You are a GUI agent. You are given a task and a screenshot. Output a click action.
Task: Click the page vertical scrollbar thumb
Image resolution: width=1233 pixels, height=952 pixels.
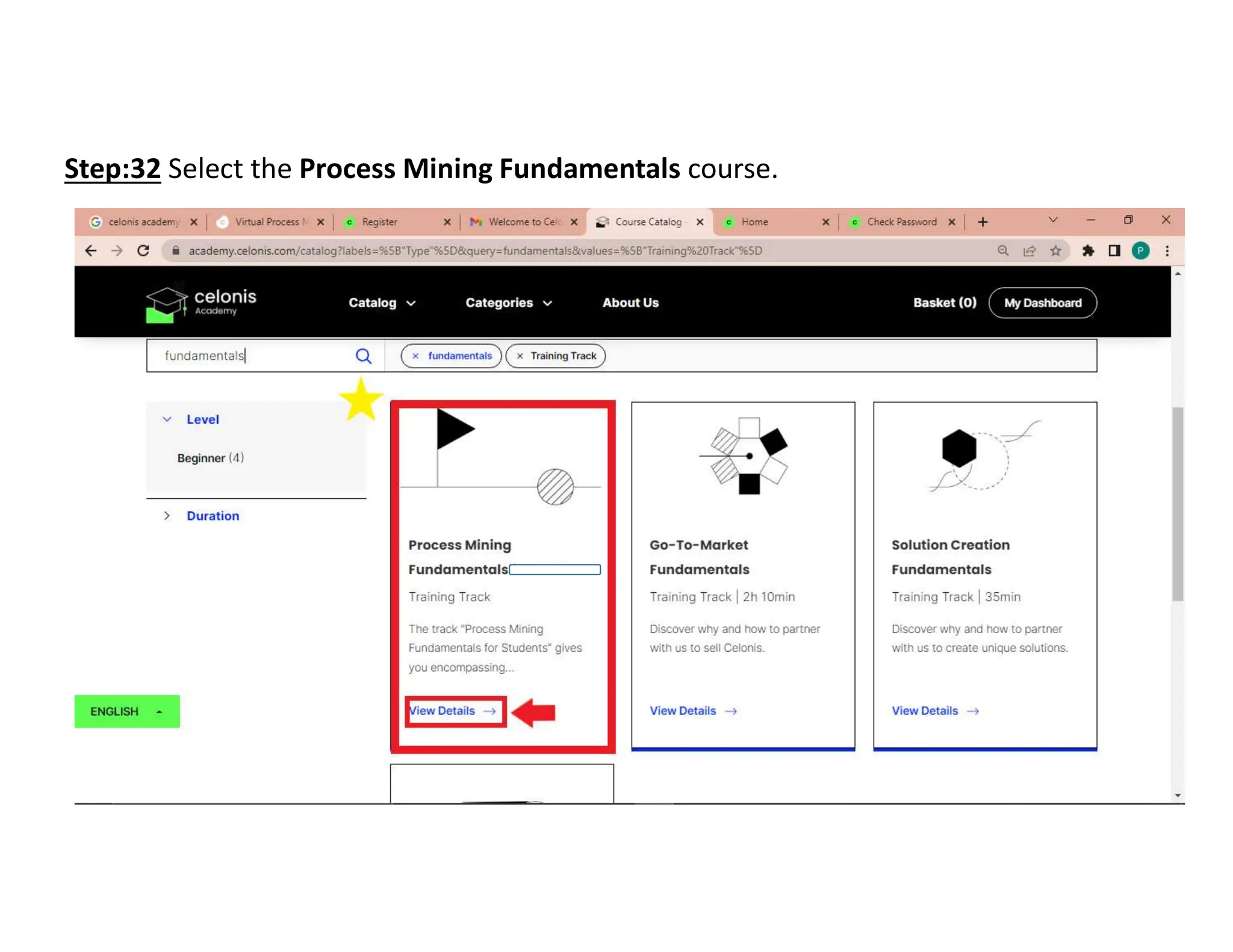[x=1177, y=503]
